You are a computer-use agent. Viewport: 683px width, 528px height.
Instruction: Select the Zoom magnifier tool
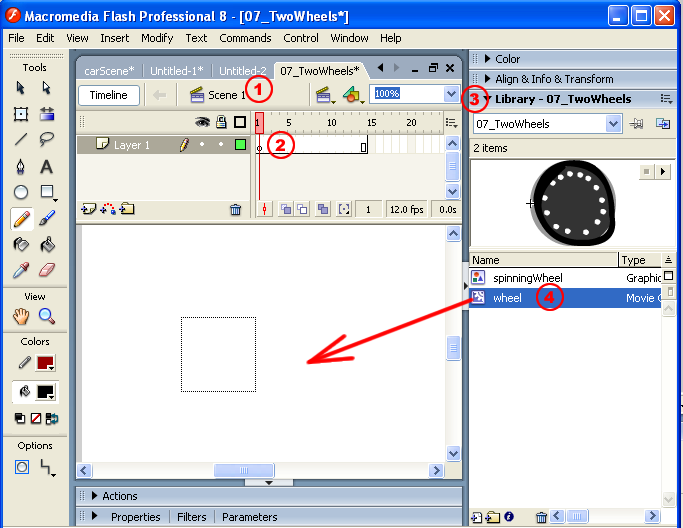[x=47, y=316]
